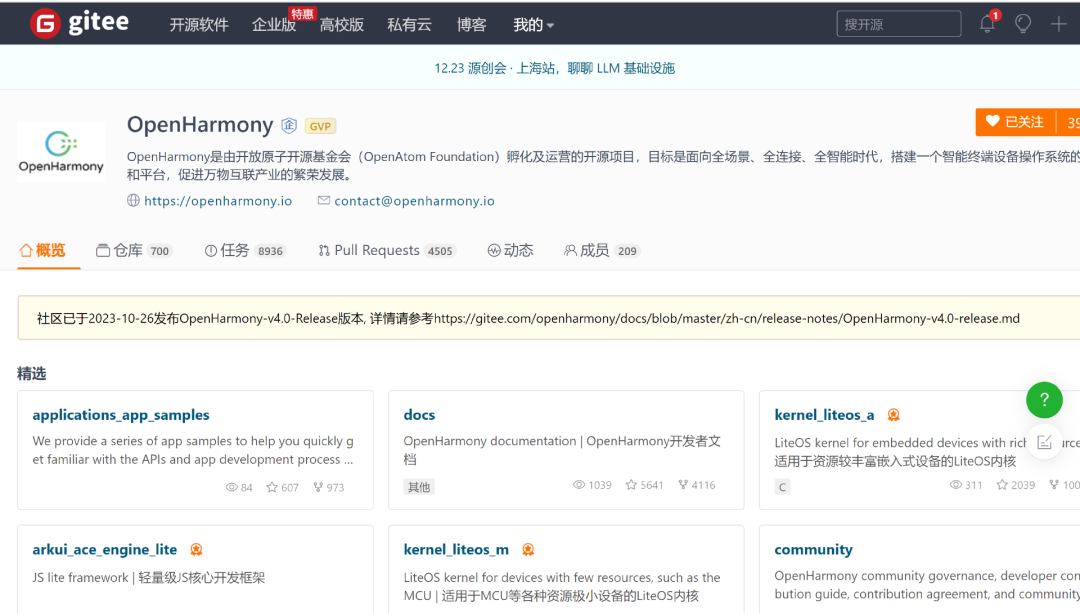The width and height of the screenshot is (1080, 613).
Task: Switch to the 任务 8936 tab
Action: 245,250
